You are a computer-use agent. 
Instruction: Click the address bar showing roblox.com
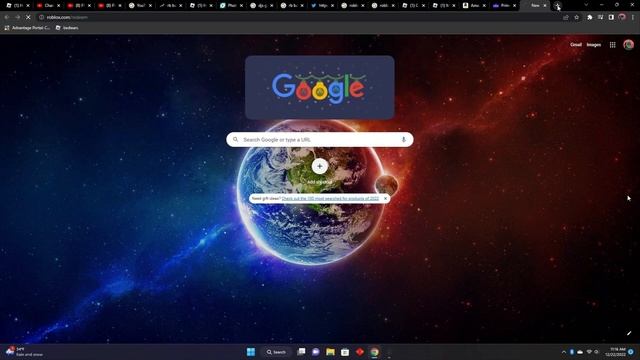pos(300,18)
